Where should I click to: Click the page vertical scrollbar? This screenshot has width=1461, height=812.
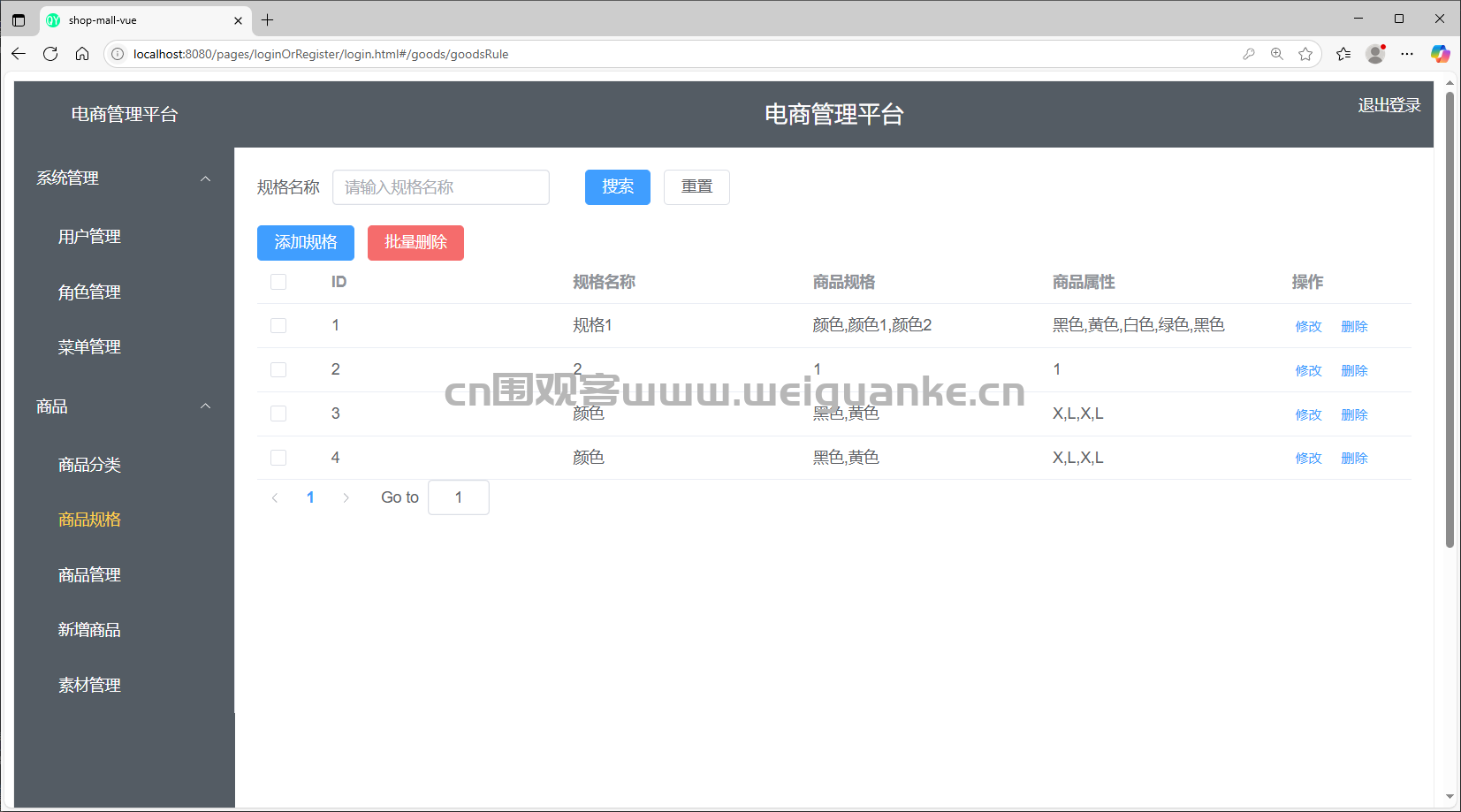pos(1450,318)
